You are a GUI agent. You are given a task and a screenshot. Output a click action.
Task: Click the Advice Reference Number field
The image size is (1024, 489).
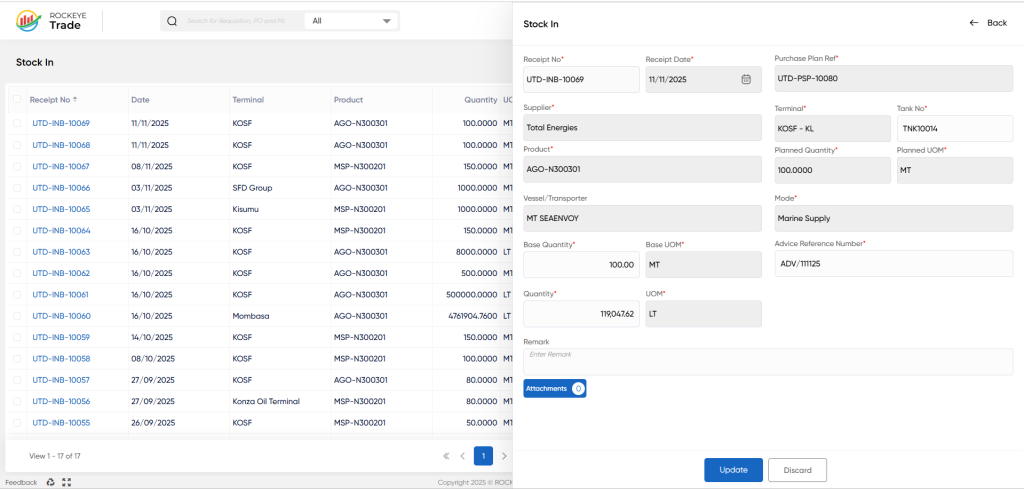coord(893,264)
